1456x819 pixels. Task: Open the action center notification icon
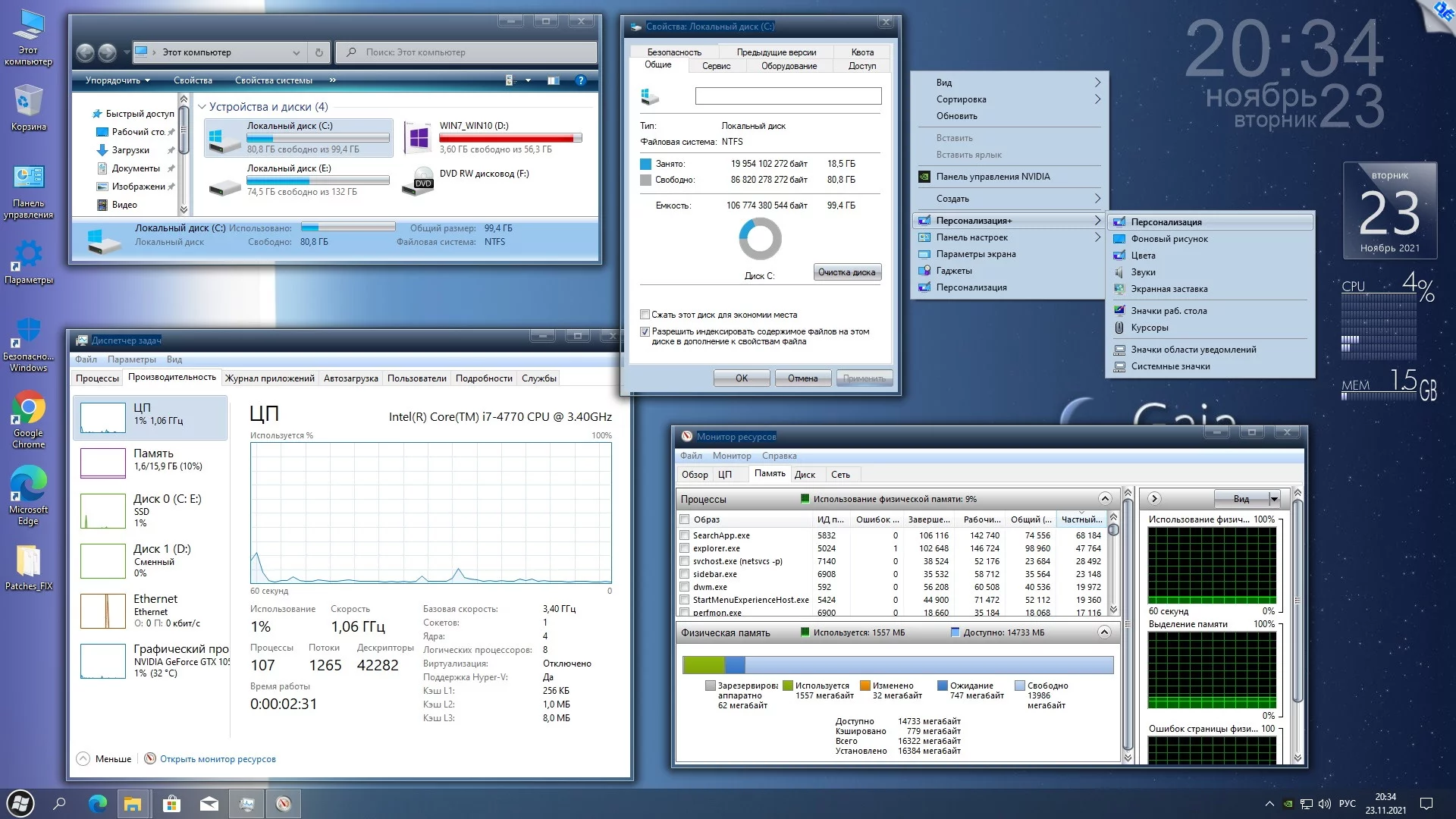click(1426, 804)
